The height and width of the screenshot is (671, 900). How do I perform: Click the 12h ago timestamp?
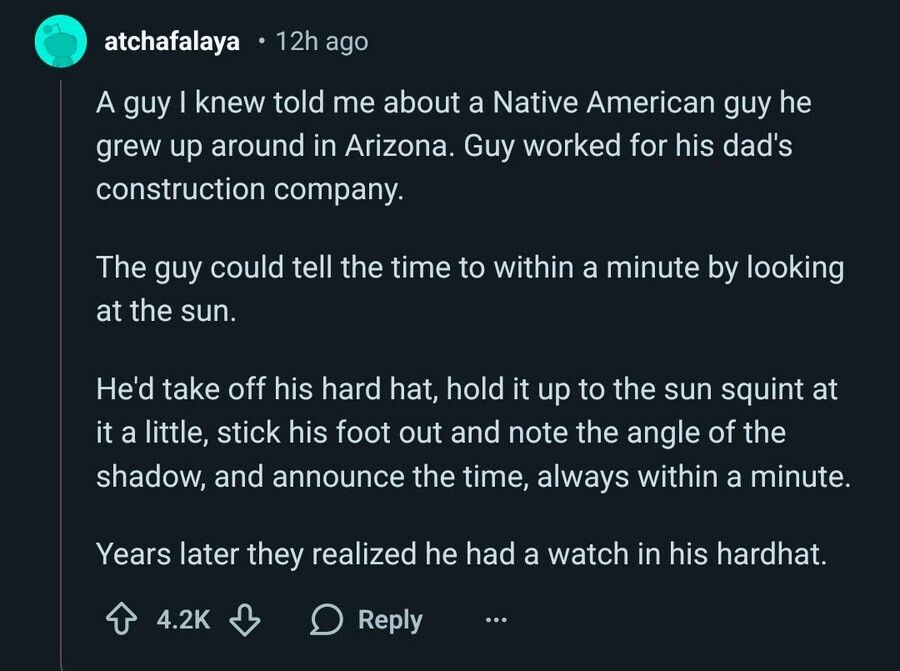(x=324, y=40)
